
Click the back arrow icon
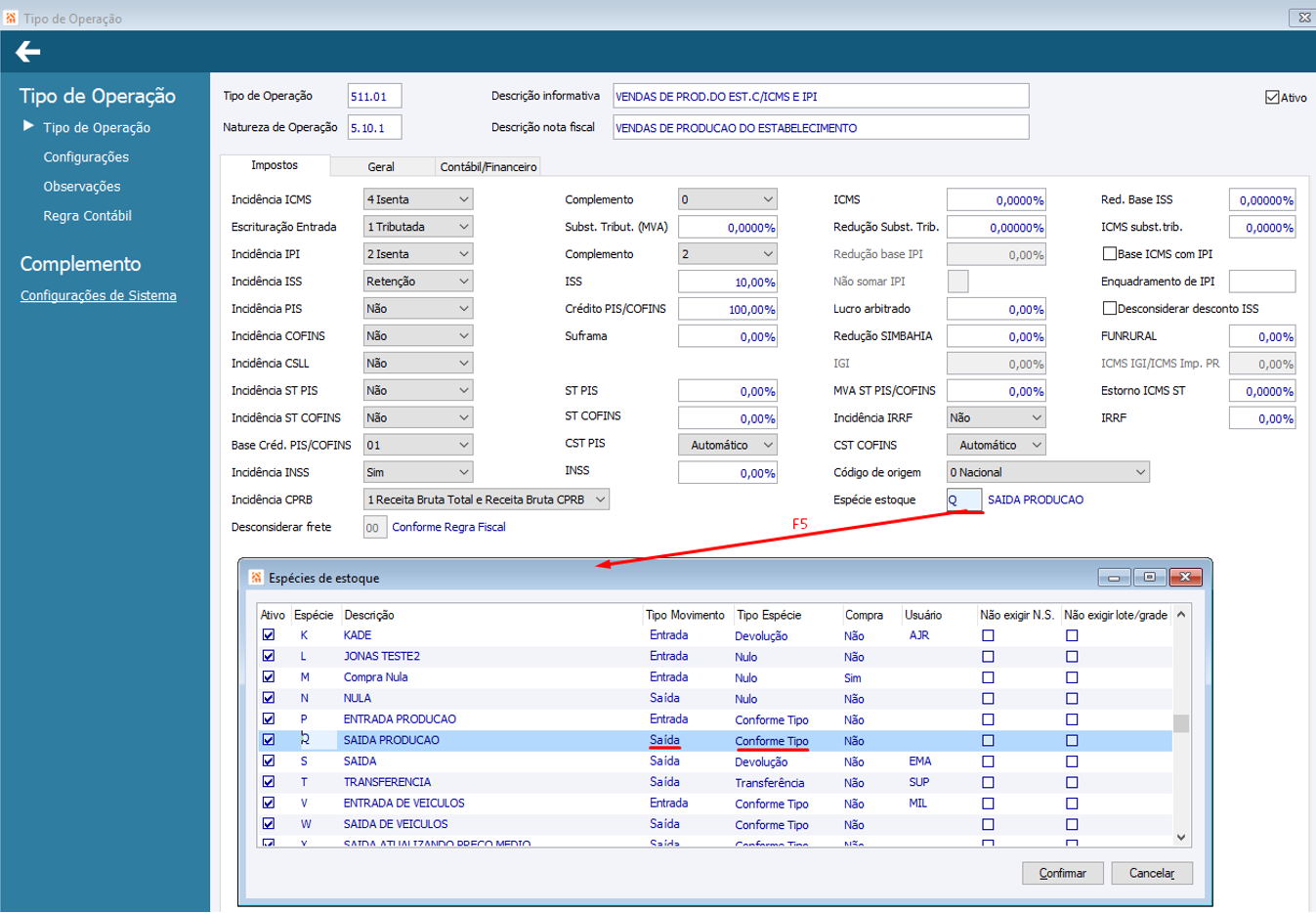(x=28, y=52)
